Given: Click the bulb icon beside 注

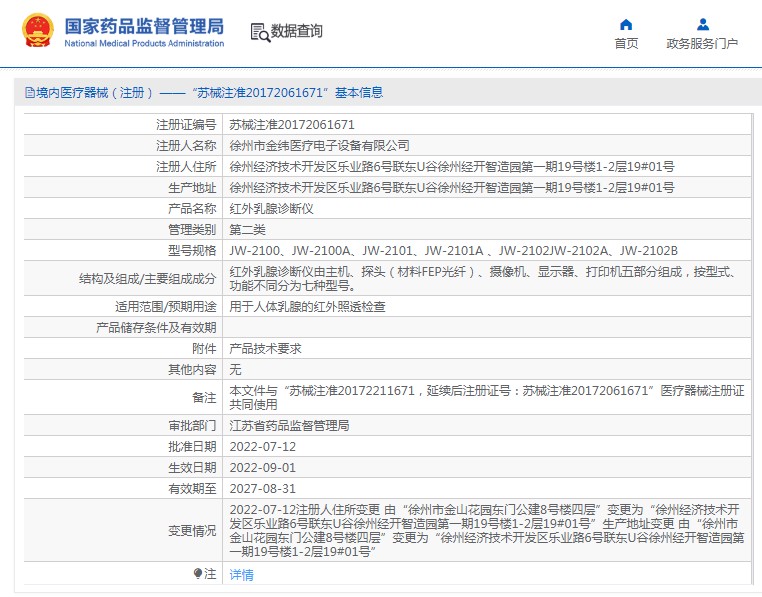Looking at the screenshot, I should pos(198,574).
